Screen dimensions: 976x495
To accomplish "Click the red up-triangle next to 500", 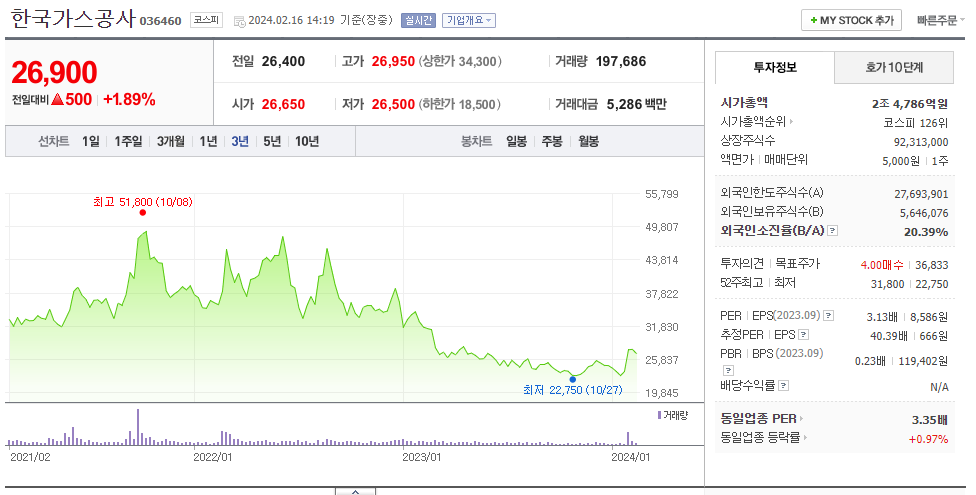I will [57, 99].
